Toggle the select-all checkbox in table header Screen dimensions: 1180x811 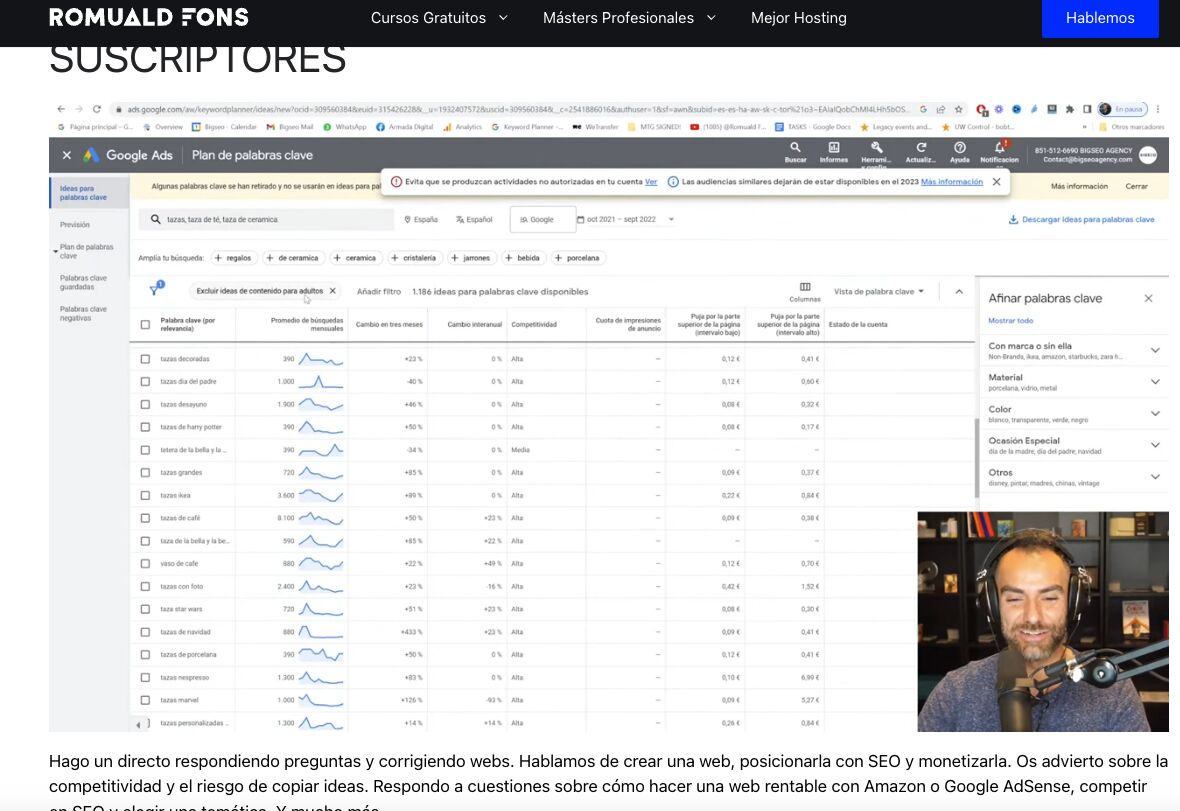click(x=146, y=324)
